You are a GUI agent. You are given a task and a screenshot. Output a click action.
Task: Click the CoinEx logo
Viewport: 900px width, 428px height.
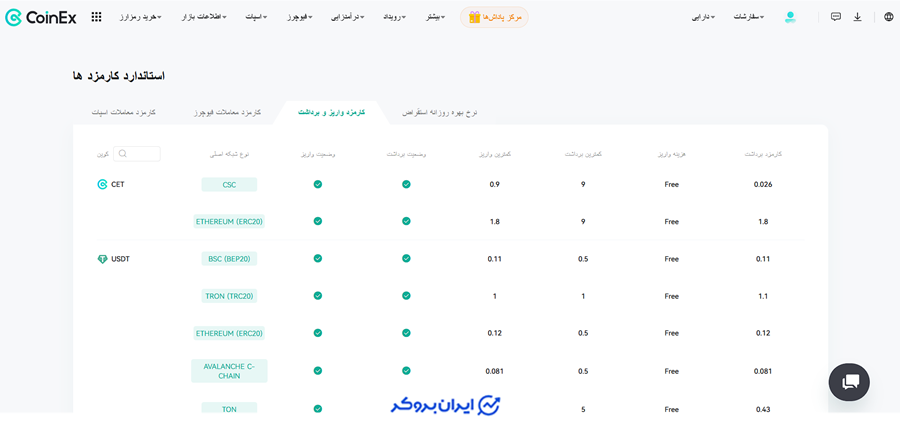tap(40, 17)
